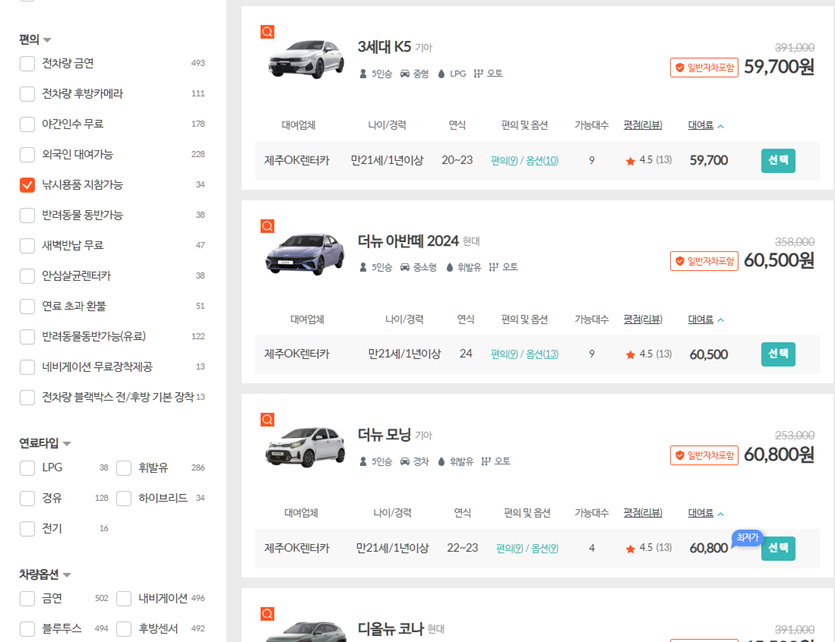835x642 pixels.
Task: Sort by 평점(리뷰) in 더뉴 아반떼 table
Action: (x=643, y=319)
